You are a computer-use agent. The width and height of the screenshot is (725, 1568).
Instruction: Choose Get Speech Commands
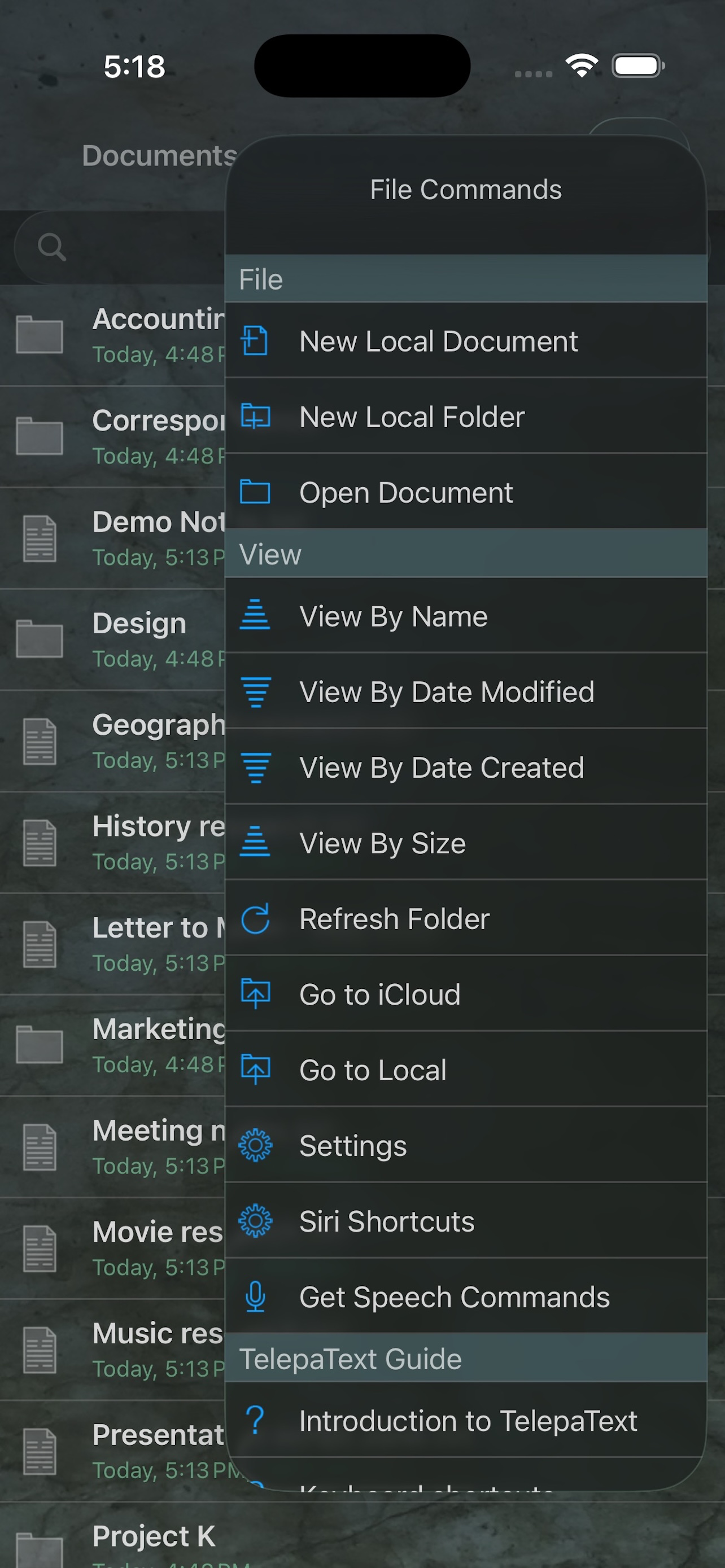pos(466,1296)
